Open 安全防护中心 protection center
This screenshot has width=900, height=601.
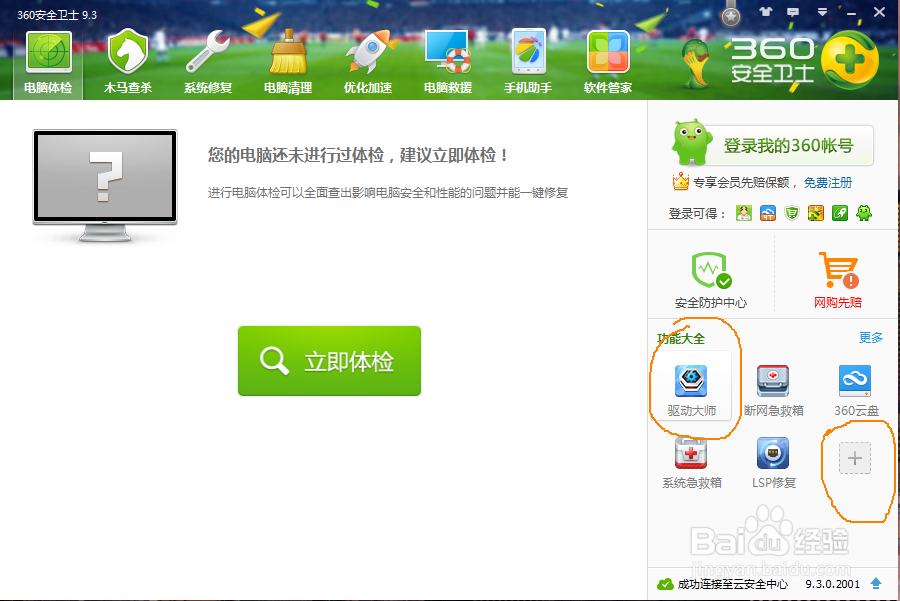click(711, 280)
